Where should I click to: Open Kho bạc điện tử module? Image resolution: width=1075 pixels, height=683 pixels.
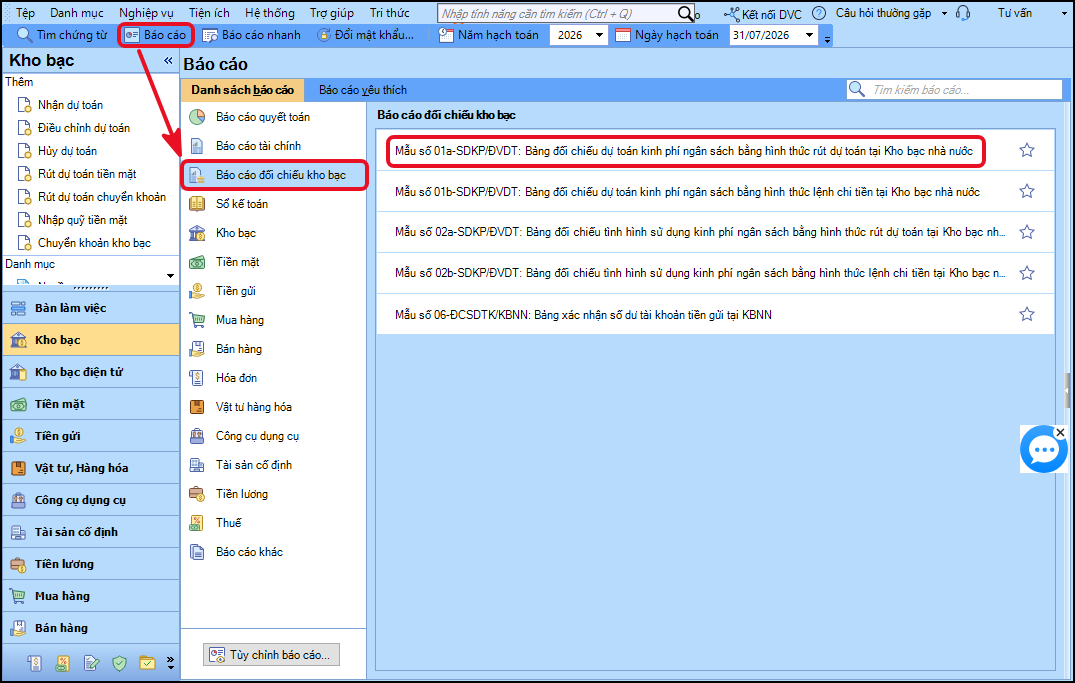pyautogui.click(x=90, y=372)
